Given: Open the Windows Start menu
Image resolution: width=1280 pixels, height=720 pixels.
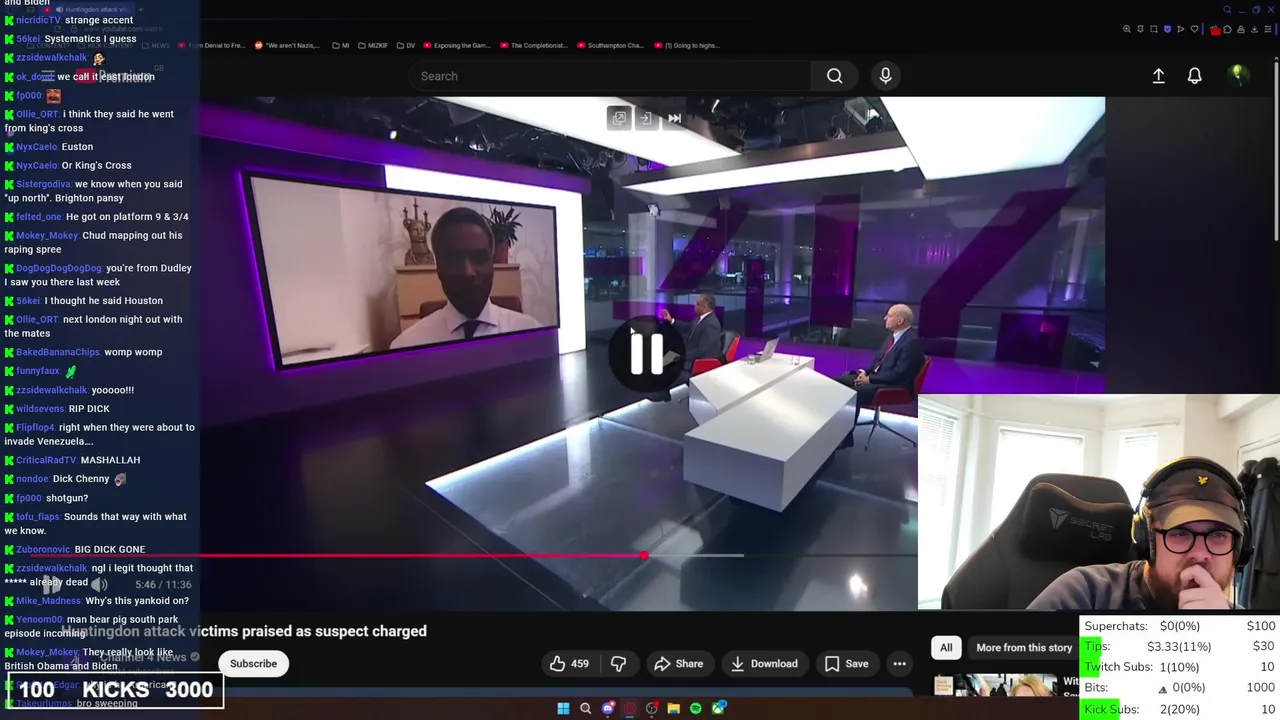Looking at the screenshot, I should (563, 708).
